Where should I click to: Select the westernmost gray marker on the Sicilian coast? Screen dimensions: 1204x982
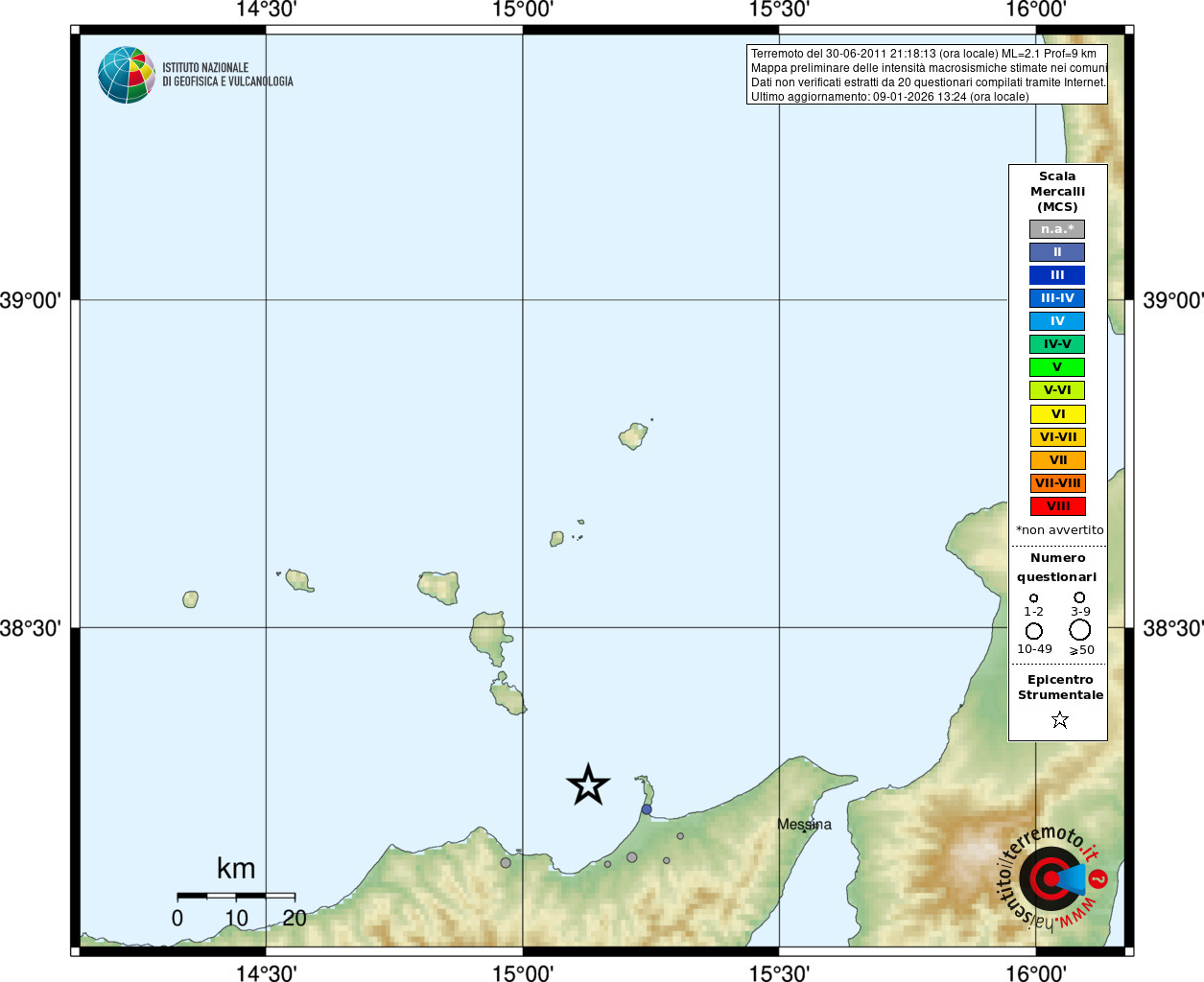click(506, 862)
